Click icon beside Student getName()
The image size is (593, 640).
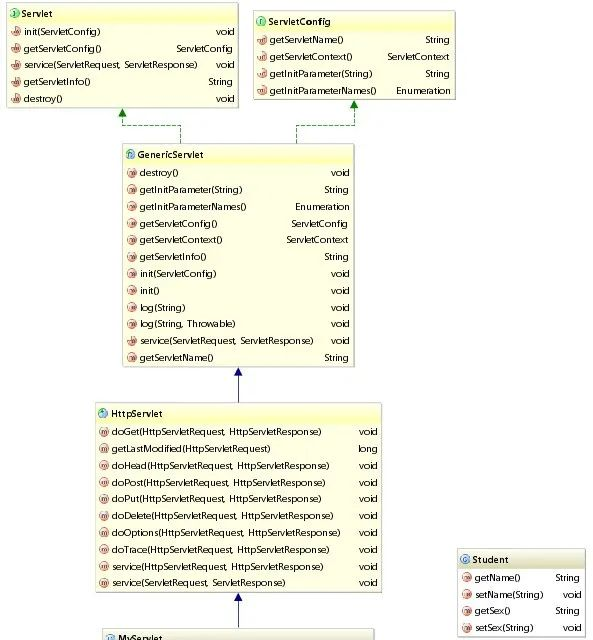click(x=466, y=578)
